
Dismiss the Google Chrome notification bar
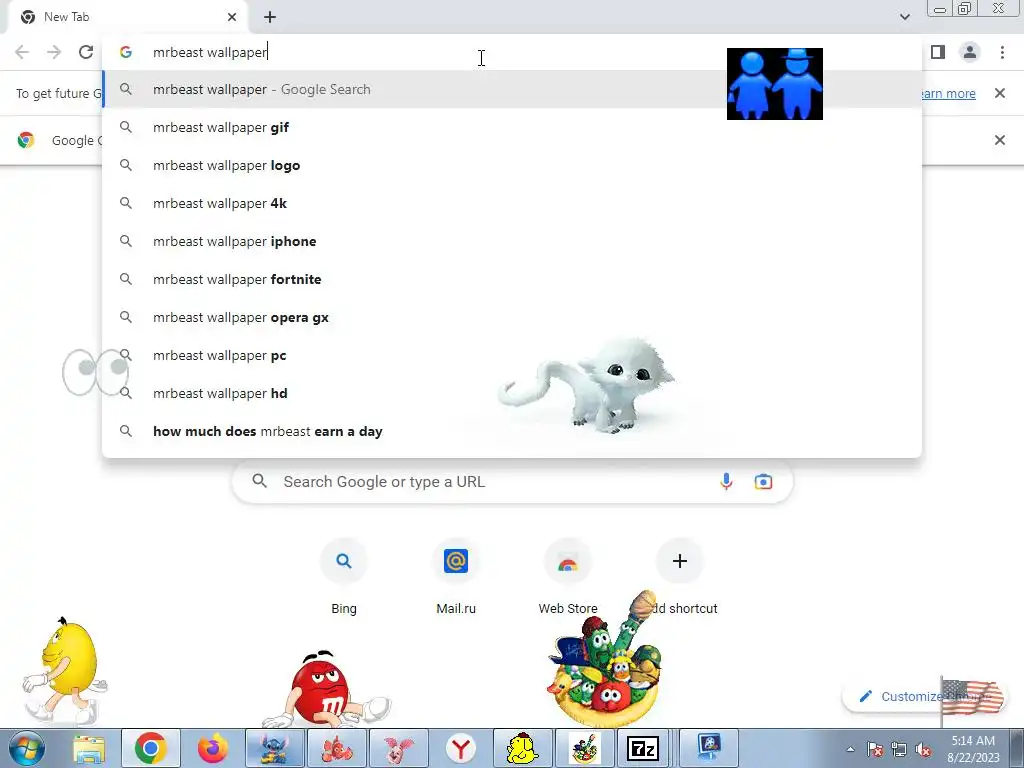tap(999, 140)
